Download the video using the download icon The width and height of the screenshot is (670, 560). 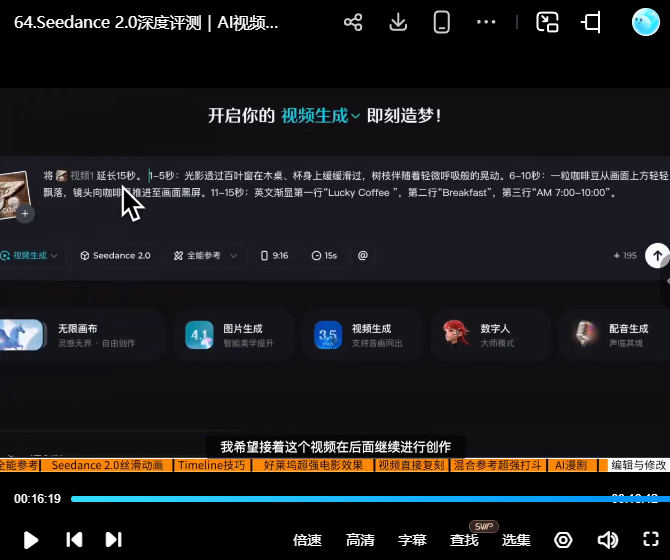point(398,22)
